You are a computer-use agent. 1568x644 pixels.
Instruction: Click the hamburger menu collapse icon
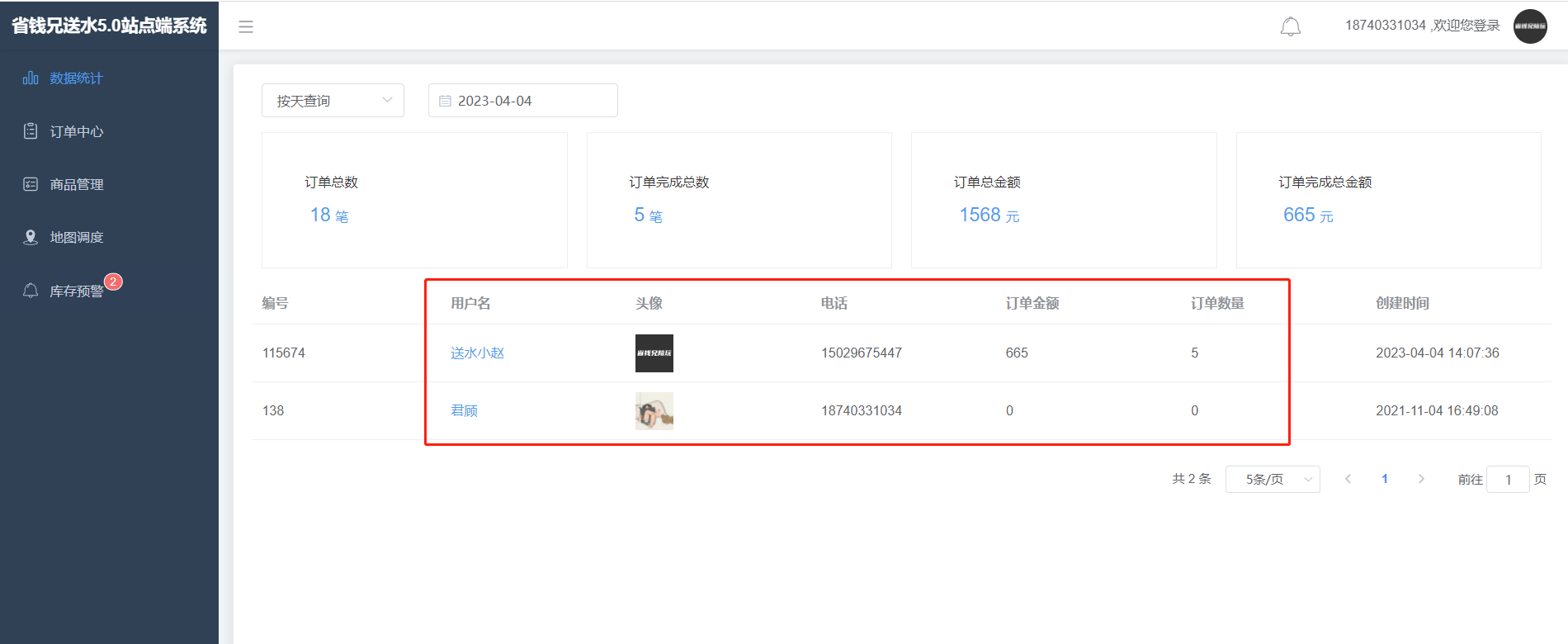point(246,26)
